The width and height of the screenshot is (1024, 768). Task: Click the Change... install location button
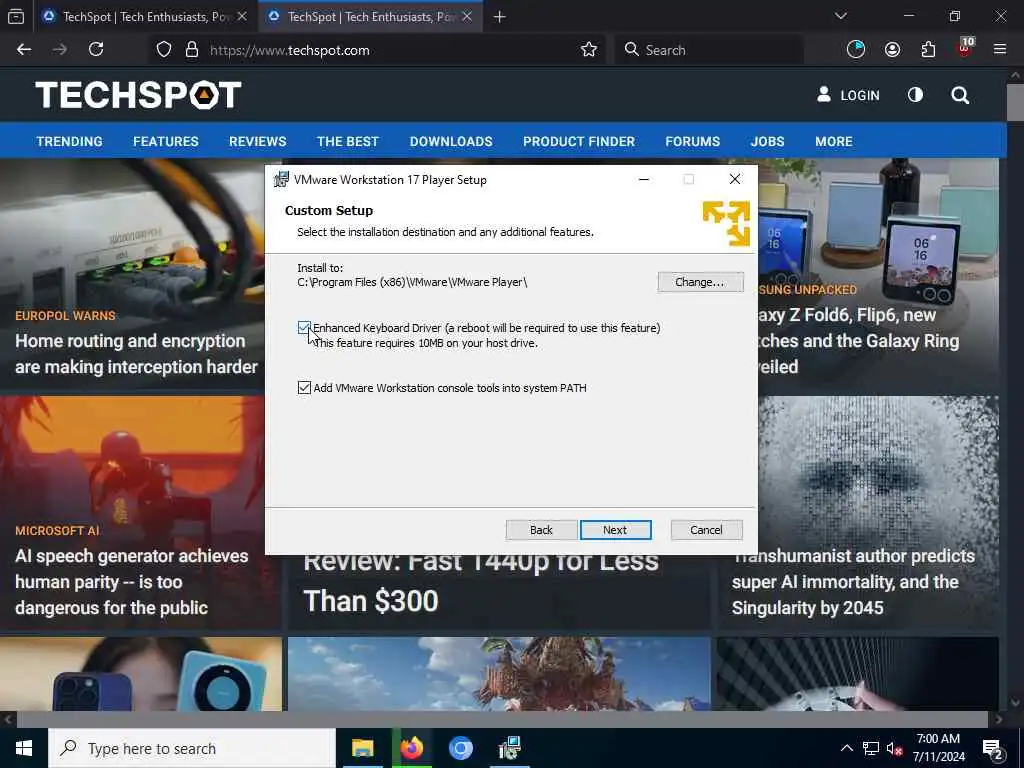700,282
